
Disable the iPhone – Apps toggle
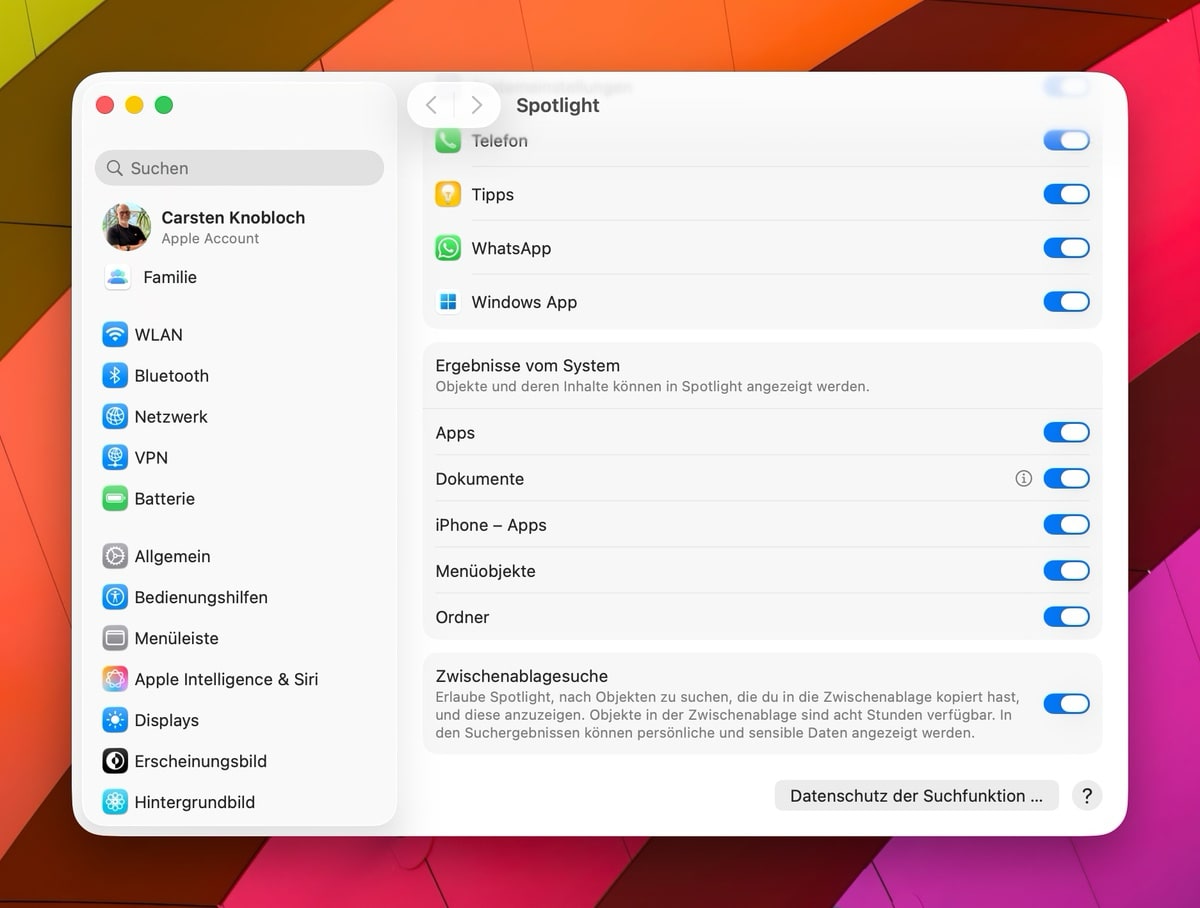1066,525
